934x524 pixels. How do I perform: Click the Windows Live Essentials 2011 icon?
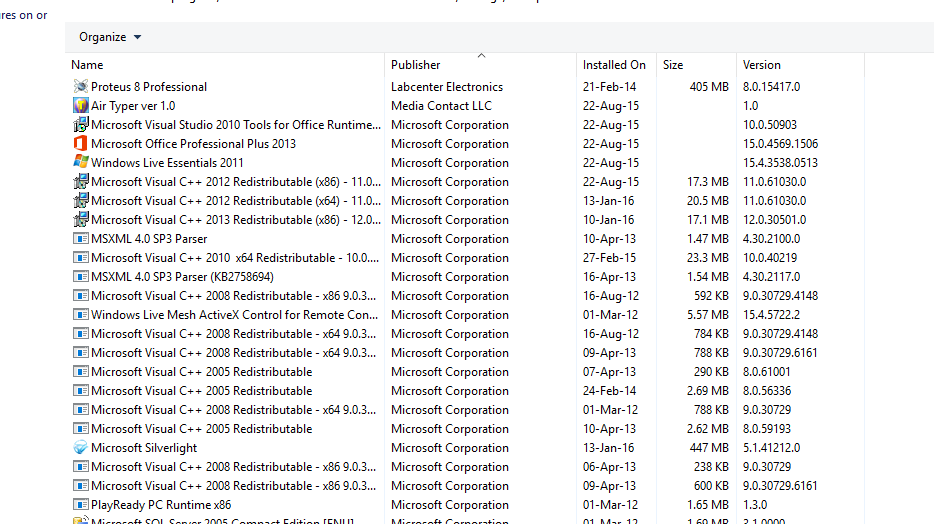click(81, 163)
